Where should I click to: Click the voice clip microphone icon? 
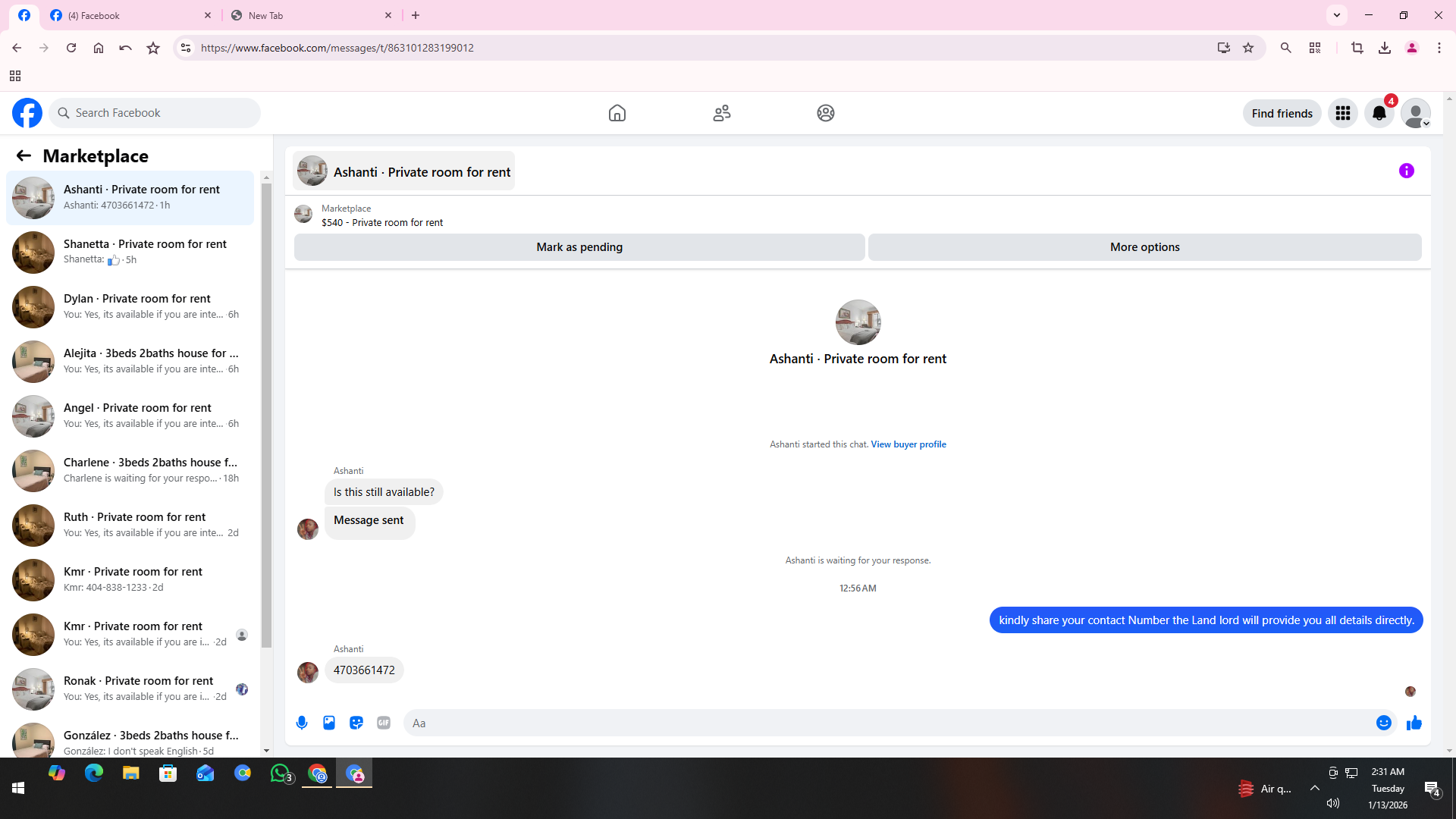tap(302, 723)
